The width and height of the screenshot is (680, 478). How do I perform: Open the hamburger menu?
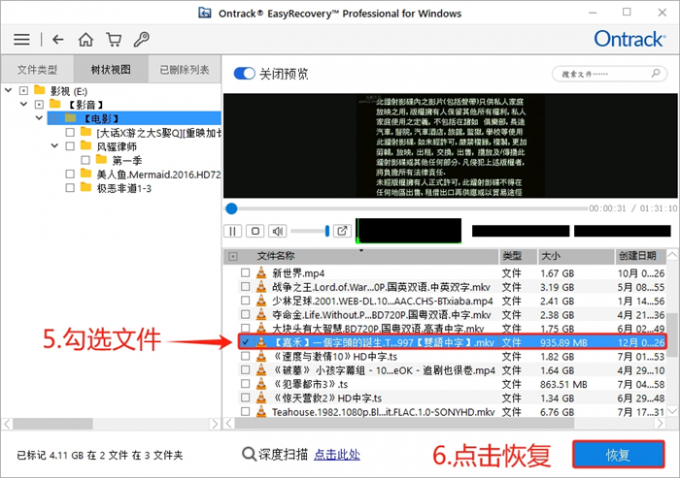(x=21, y=40)
